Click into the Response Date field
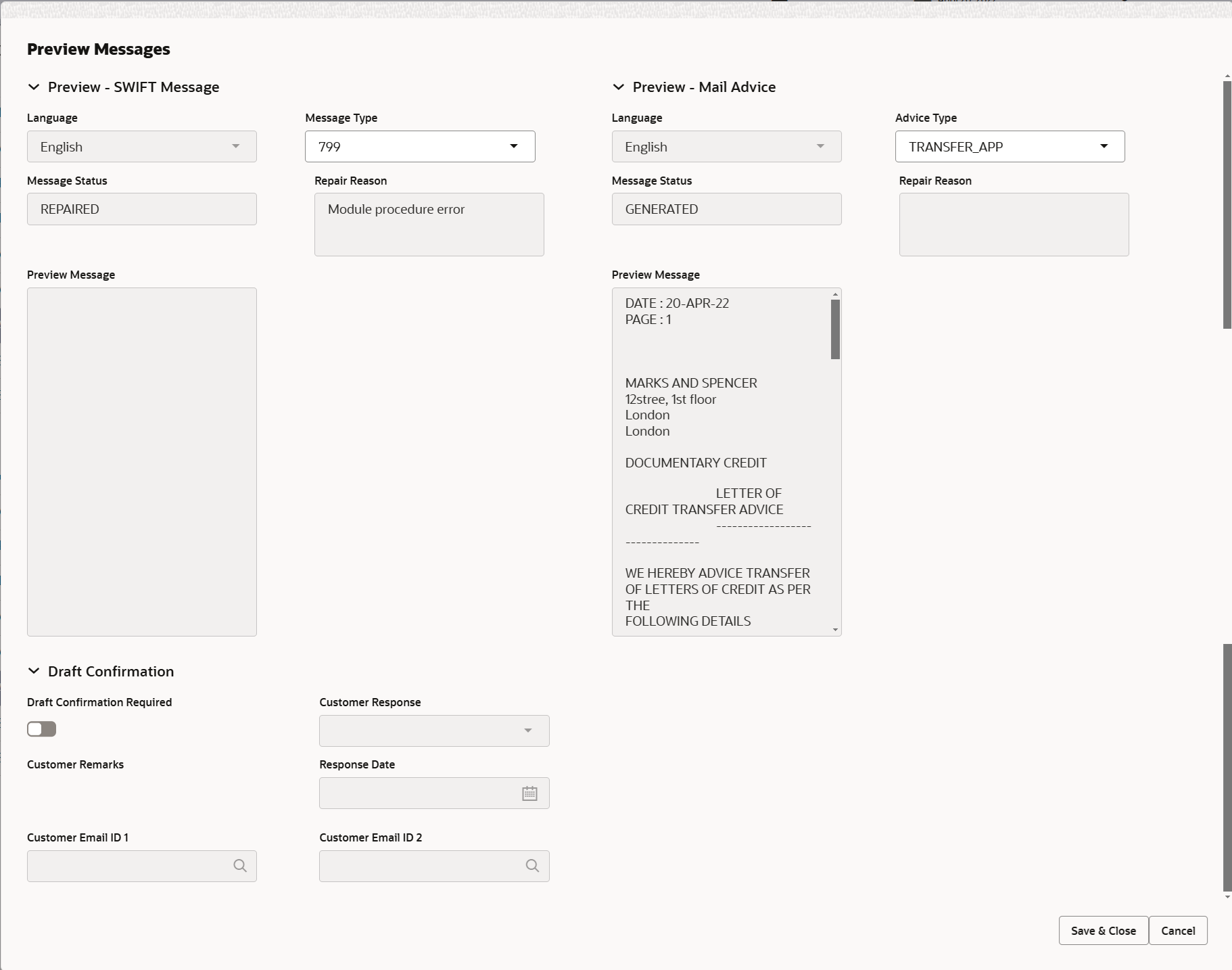Viewport: 1232px width, 970px height. (406, 793)
